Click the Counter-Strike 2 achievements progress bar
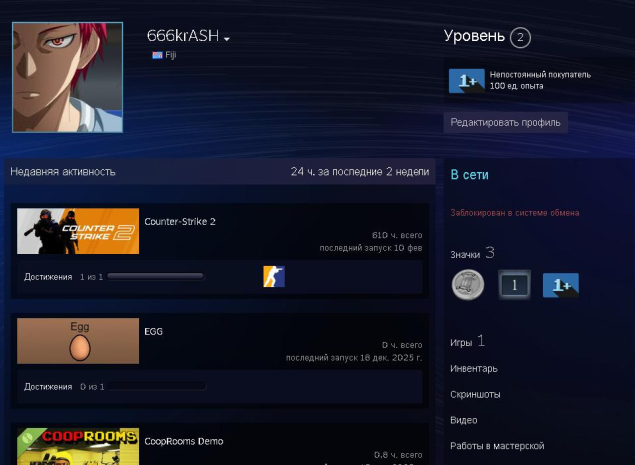 [x=155, y=276]
